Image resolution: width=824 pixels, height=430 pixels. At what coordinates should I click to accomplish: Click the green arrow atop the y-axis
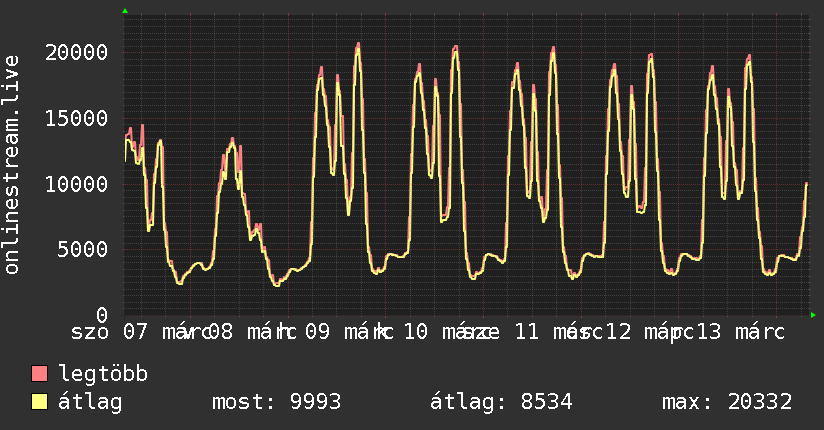[x=125, y=11]
